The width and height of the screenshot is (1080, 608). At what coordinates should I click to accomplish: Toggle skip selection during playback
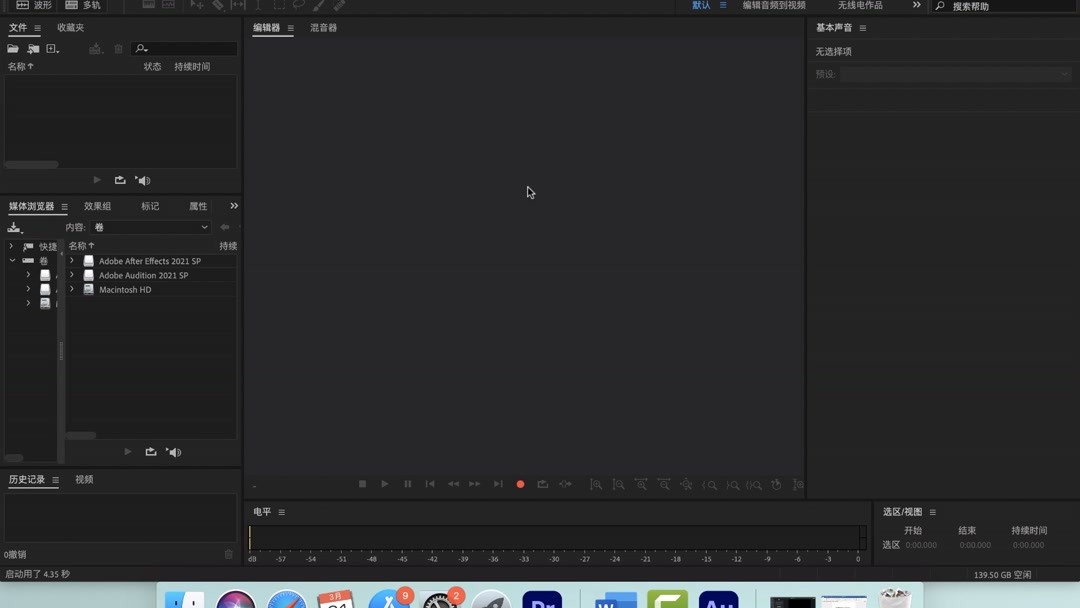coord(565,484)
